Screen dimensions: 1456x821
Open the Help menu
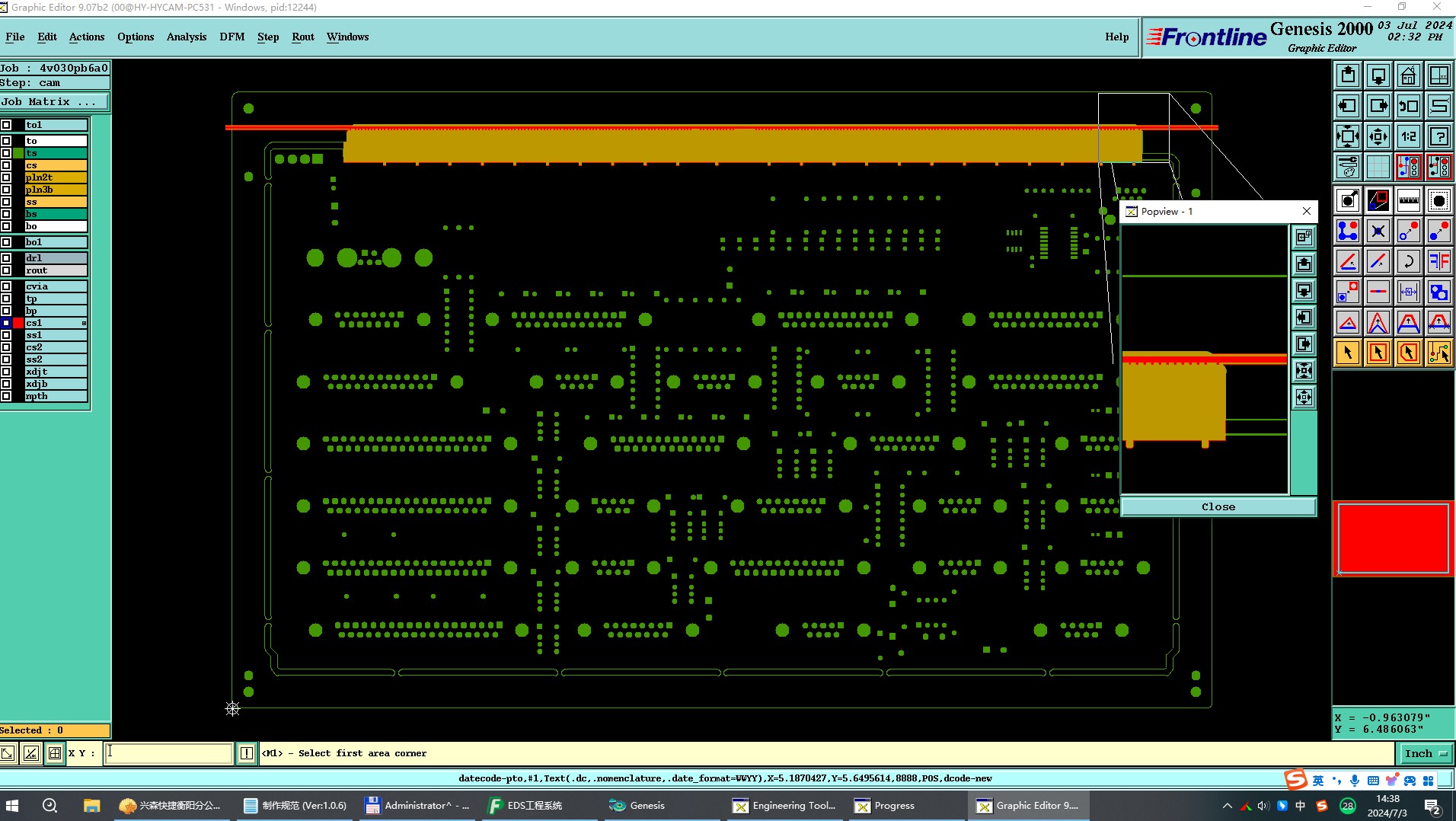coord(1117,37)
